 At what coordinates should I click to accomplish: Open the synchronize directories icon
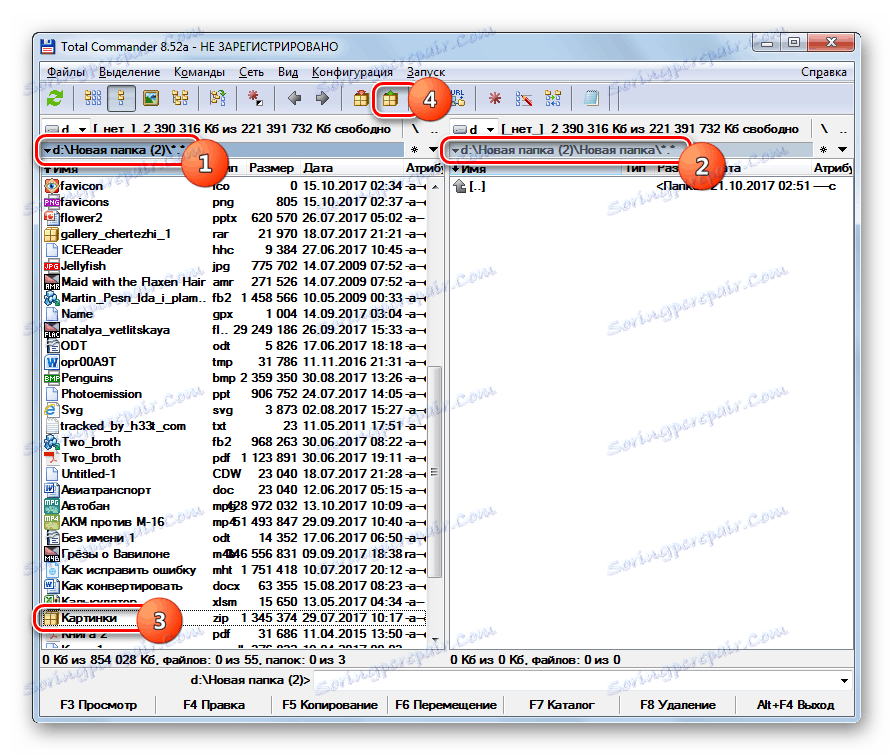552,99
